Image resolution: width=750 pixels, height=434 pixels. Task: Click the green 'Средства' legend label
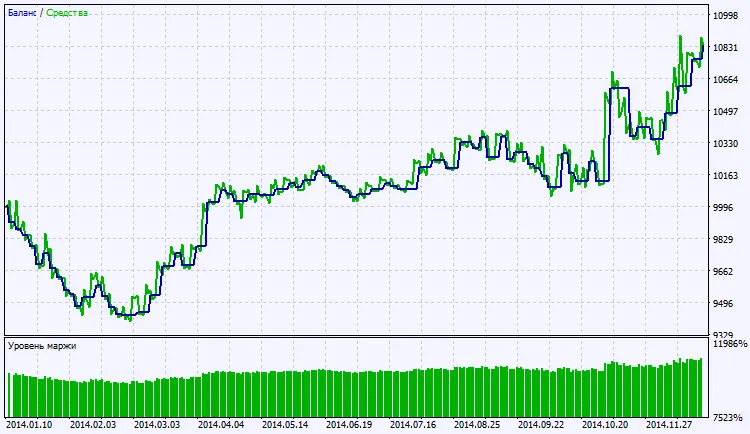click(x=66, y=14)
